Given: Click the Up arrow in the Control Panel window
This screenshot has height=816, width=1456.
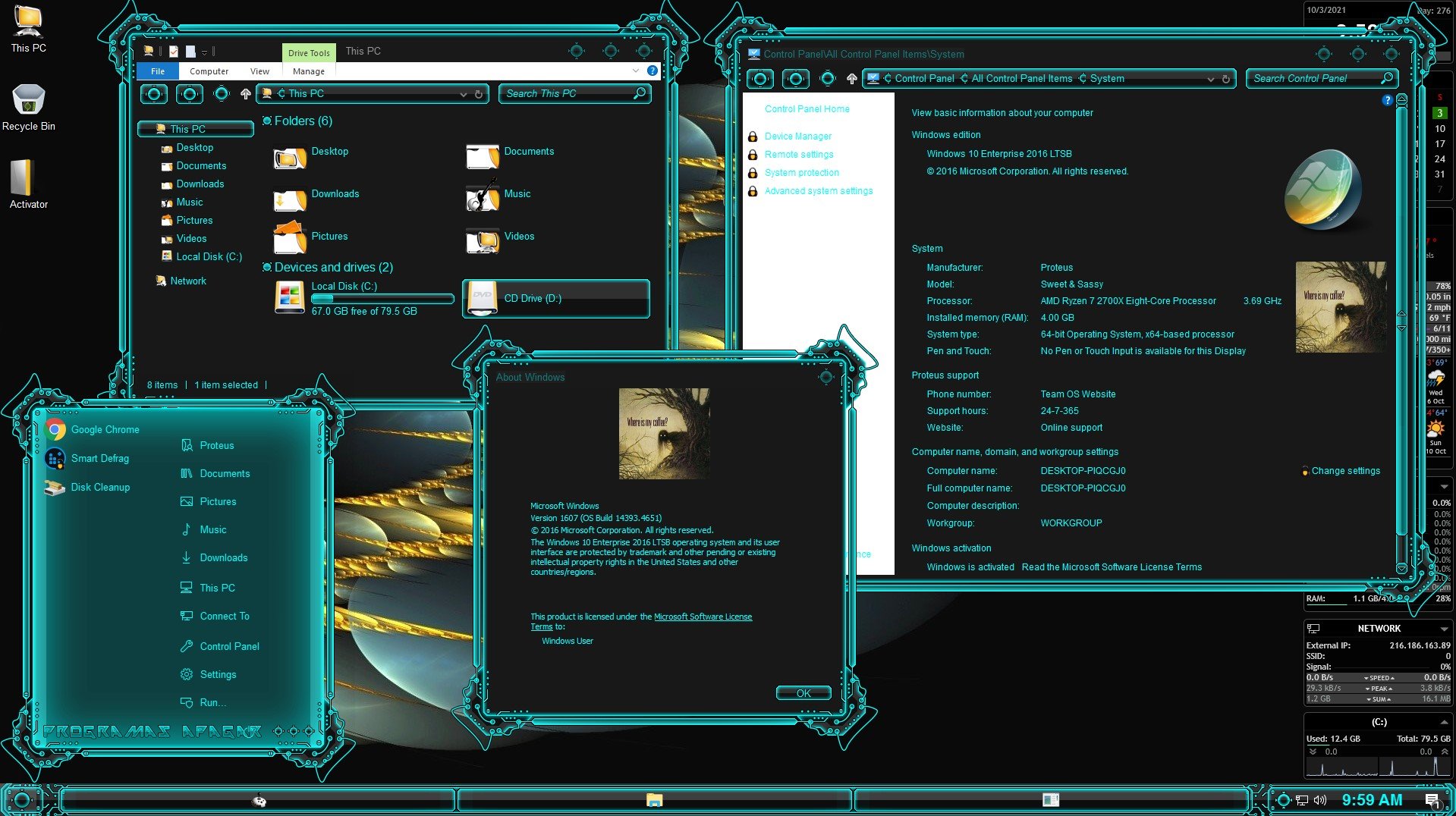Looking at the screenshot, I should pyautogui.click(x=851, y=79).
